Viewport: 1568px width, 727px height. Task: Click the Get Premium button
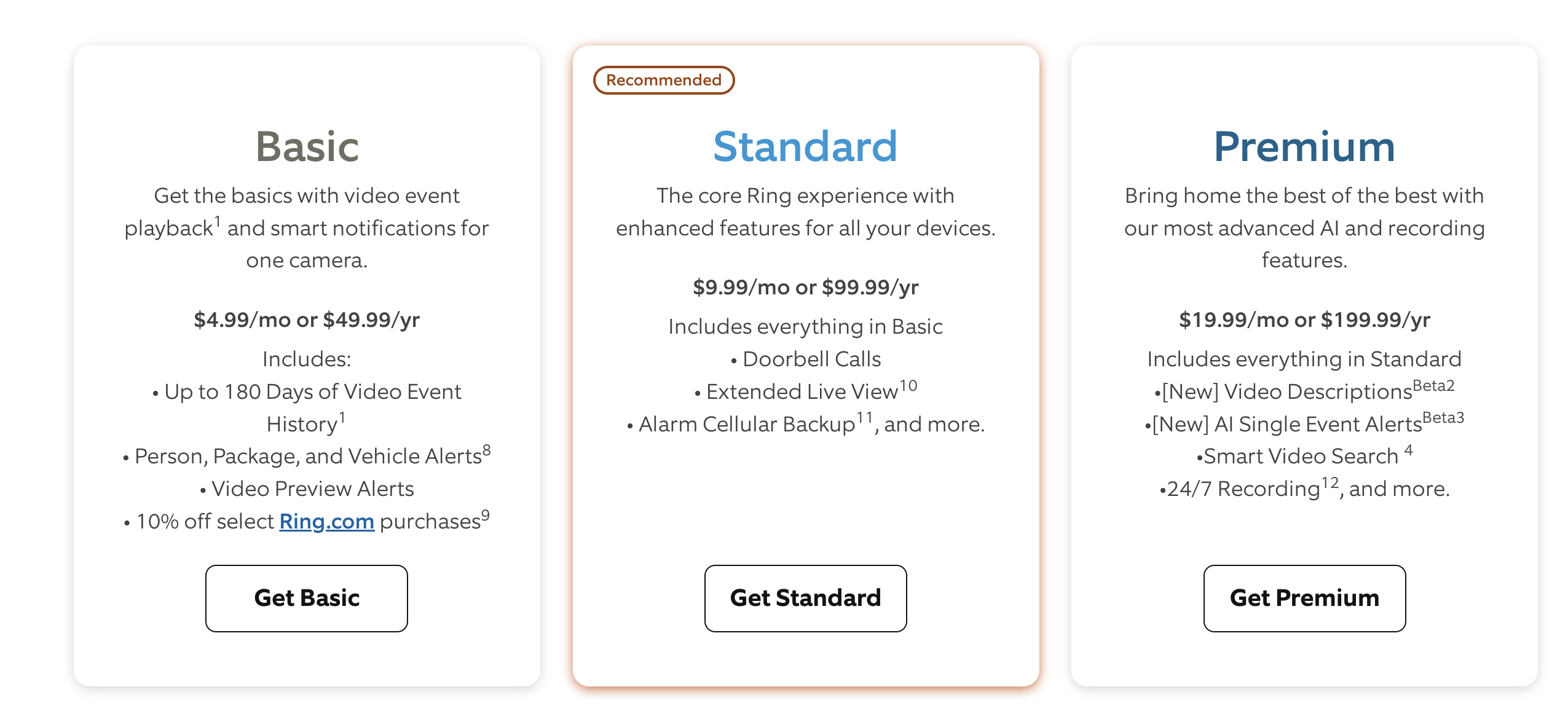[x=1304, y=598]
